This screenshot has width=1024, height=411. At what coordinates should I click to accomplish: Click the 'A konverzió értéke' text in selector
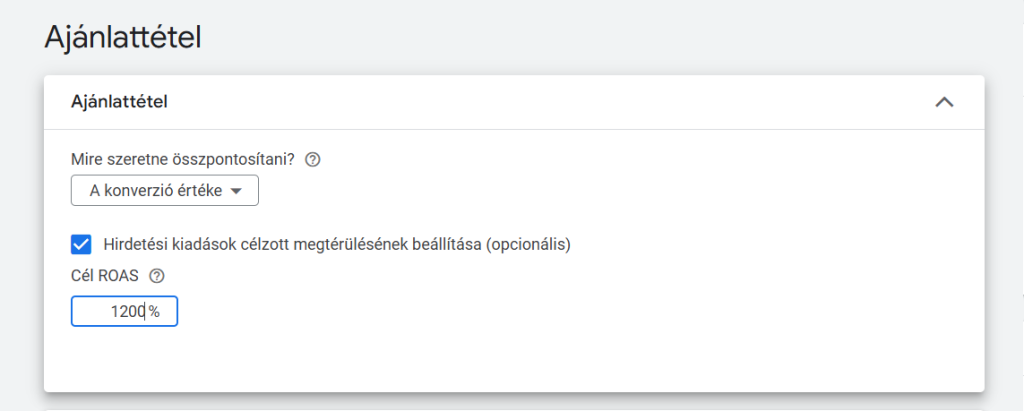pos(155,190)
